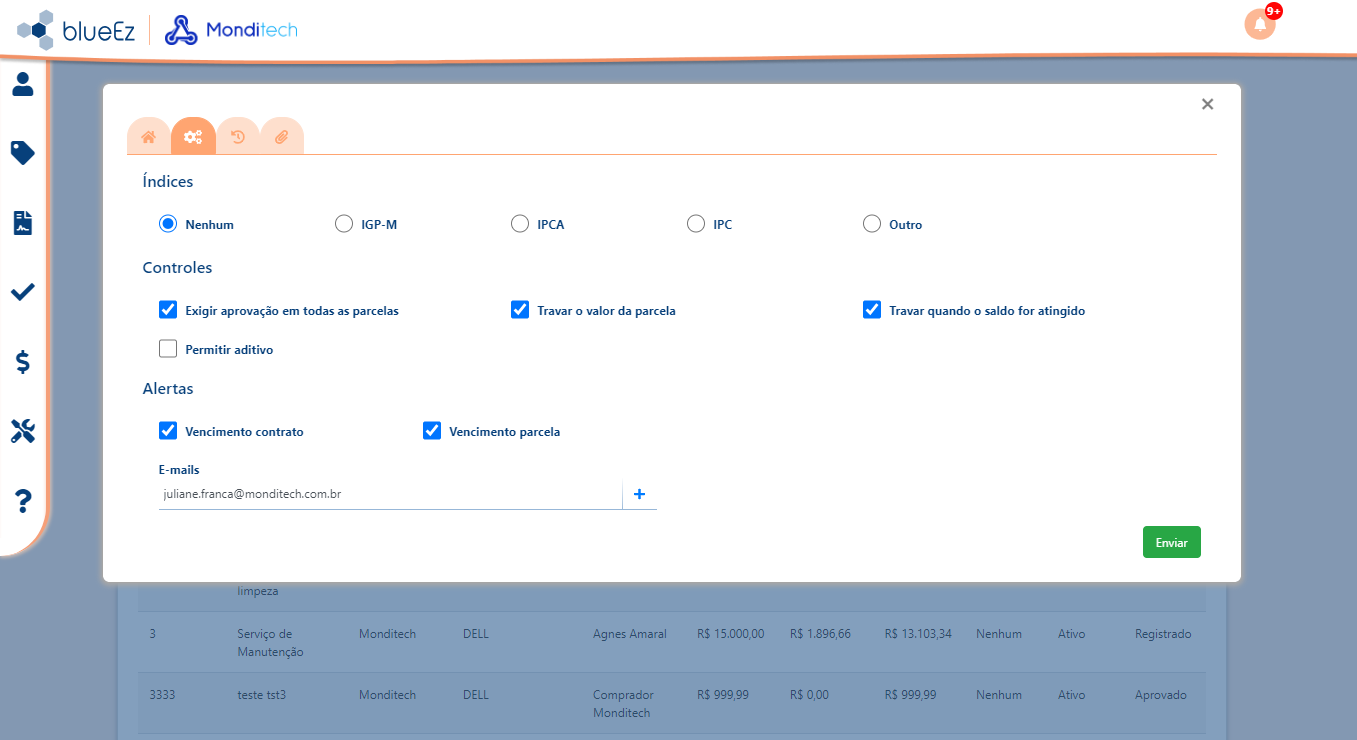The width and height of the screenshot is (1357, 740).
Task: Click the Aprovado status cell
Action: tap(1161, 695)
